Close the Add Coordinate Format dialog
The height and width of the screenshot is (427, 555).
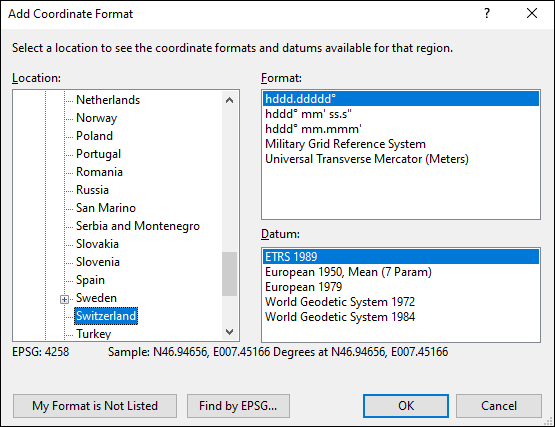532,13
